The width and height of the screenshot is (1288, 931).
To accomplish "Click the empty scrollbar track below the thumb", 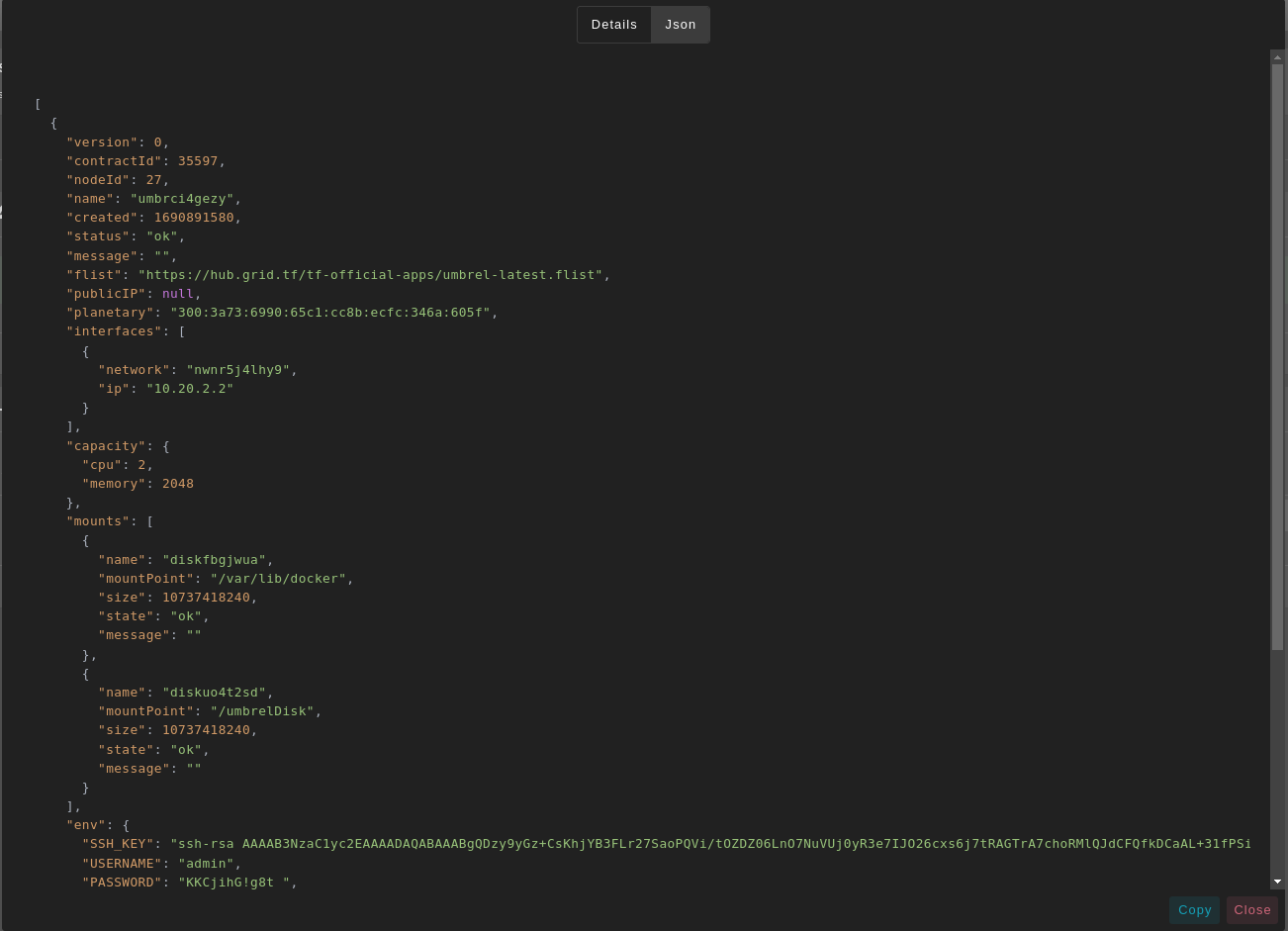I will point(1277,762).
